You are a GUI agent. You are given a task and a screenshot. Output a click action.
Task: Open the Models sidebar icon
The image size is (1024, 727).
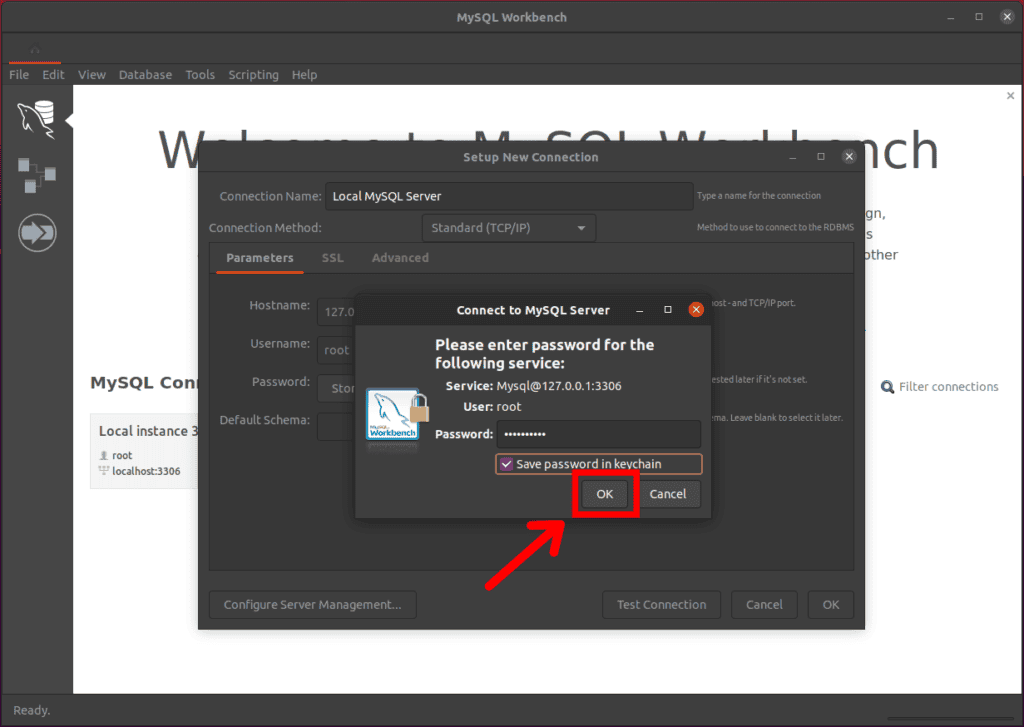[37, 175]
